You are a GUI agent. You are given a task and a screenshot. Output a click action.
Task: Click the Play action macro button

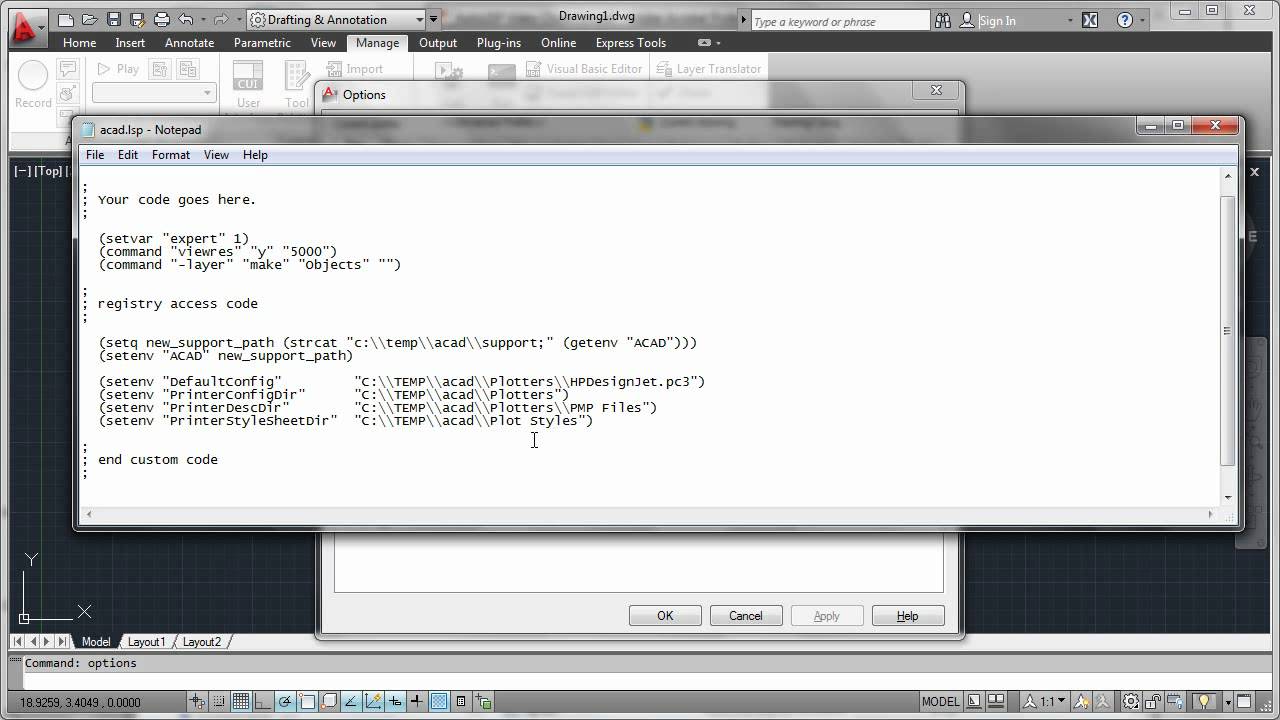point(118,69)
